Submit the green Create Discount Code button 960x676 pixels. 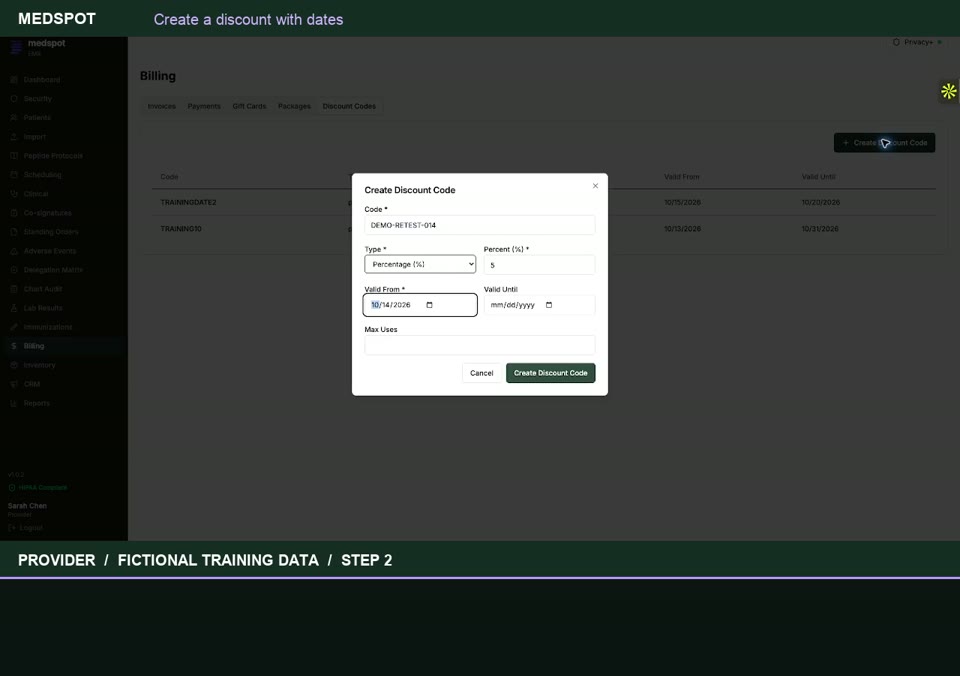tap(550, 373)
